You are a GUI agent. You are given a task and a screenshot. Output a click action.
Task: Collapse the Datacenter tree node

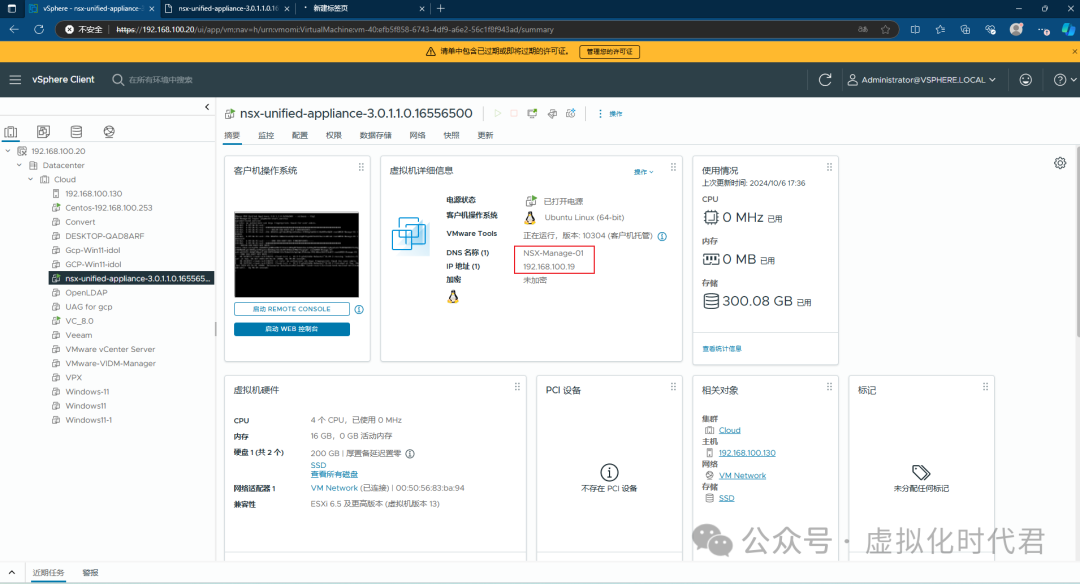[19, 165]
